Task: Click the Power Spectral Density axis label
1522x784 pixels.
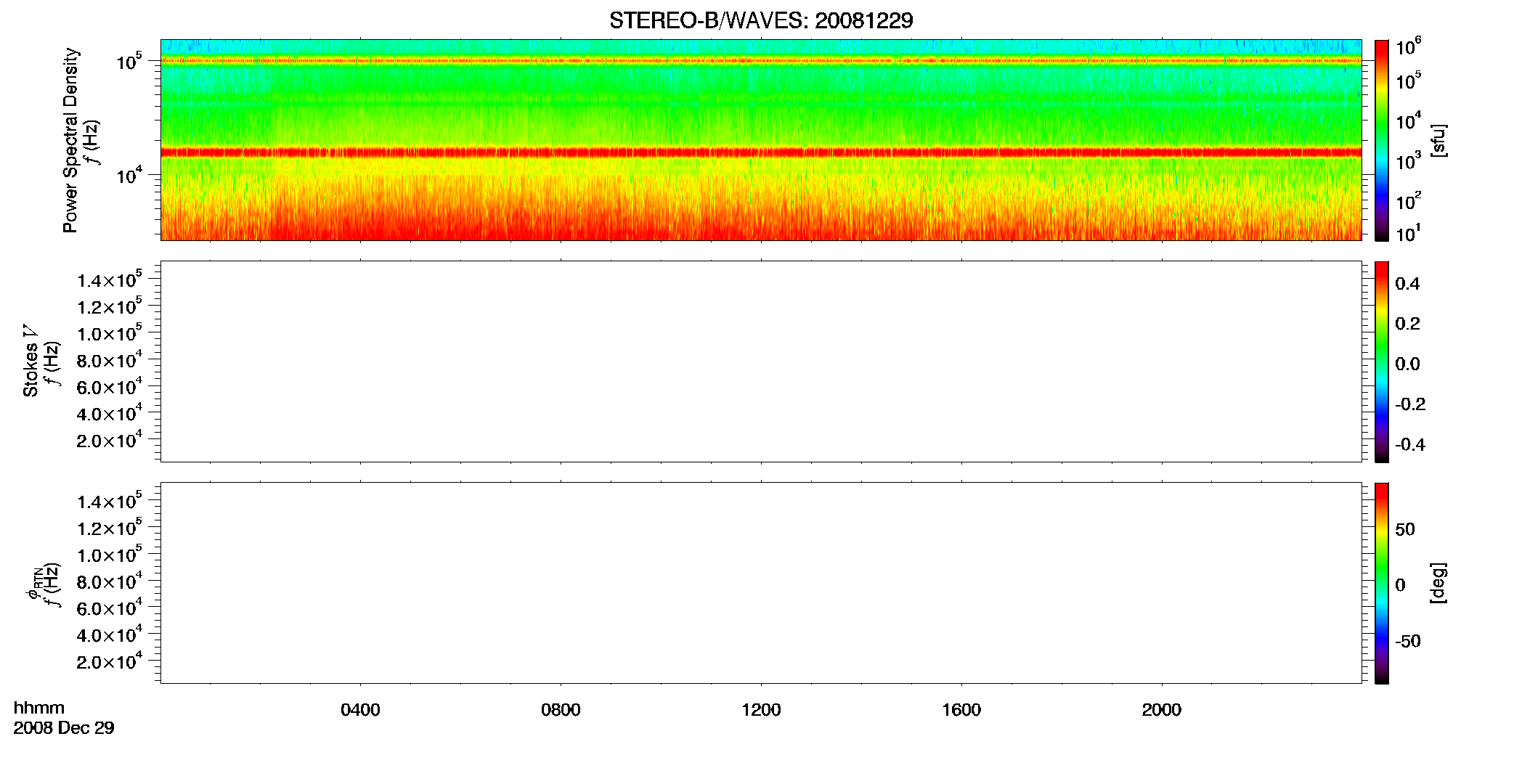Action: [x=70, y=140]
